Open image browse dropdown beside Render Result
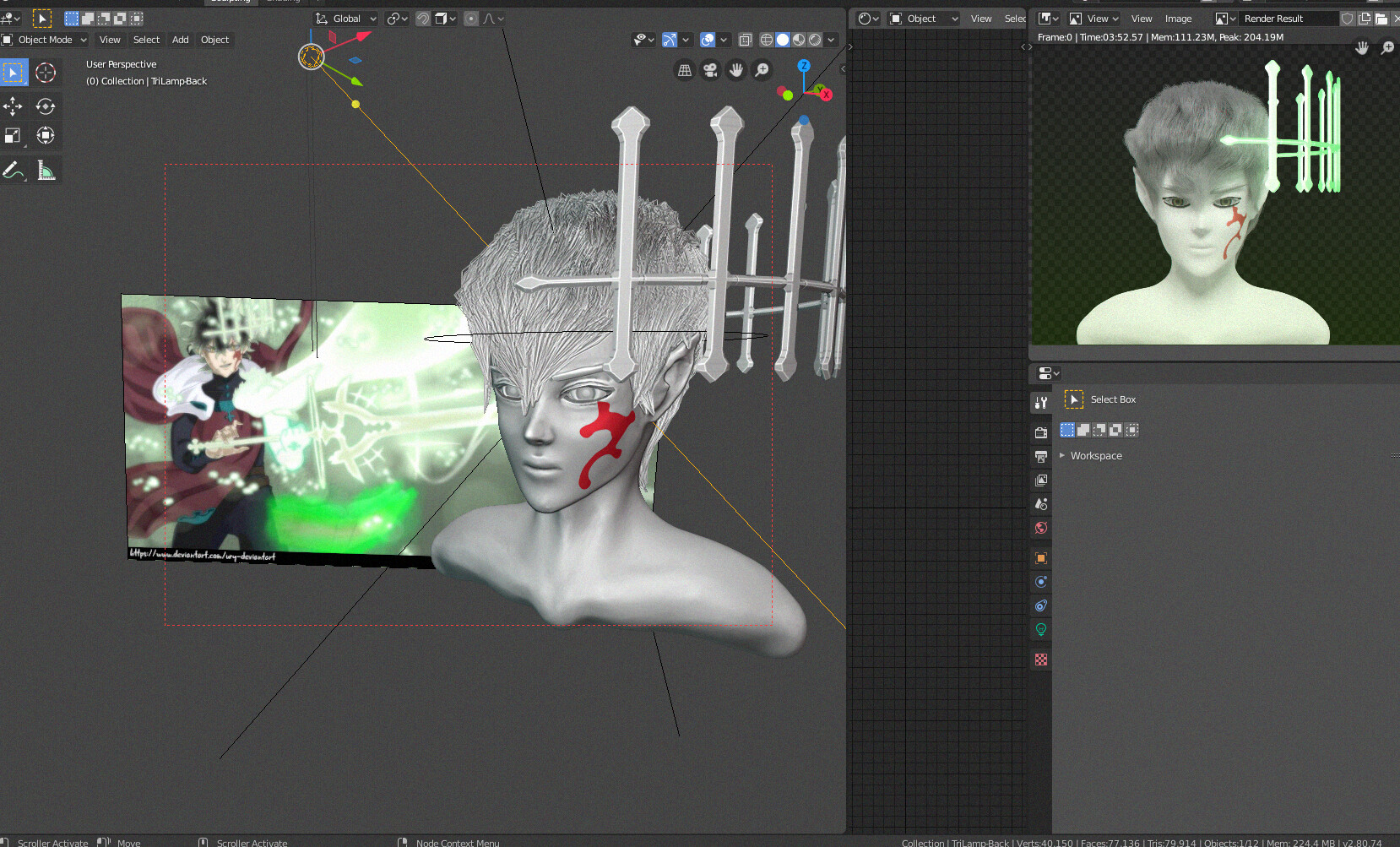This screenshot has height=847, width=1400. (x=1225, y=19)
